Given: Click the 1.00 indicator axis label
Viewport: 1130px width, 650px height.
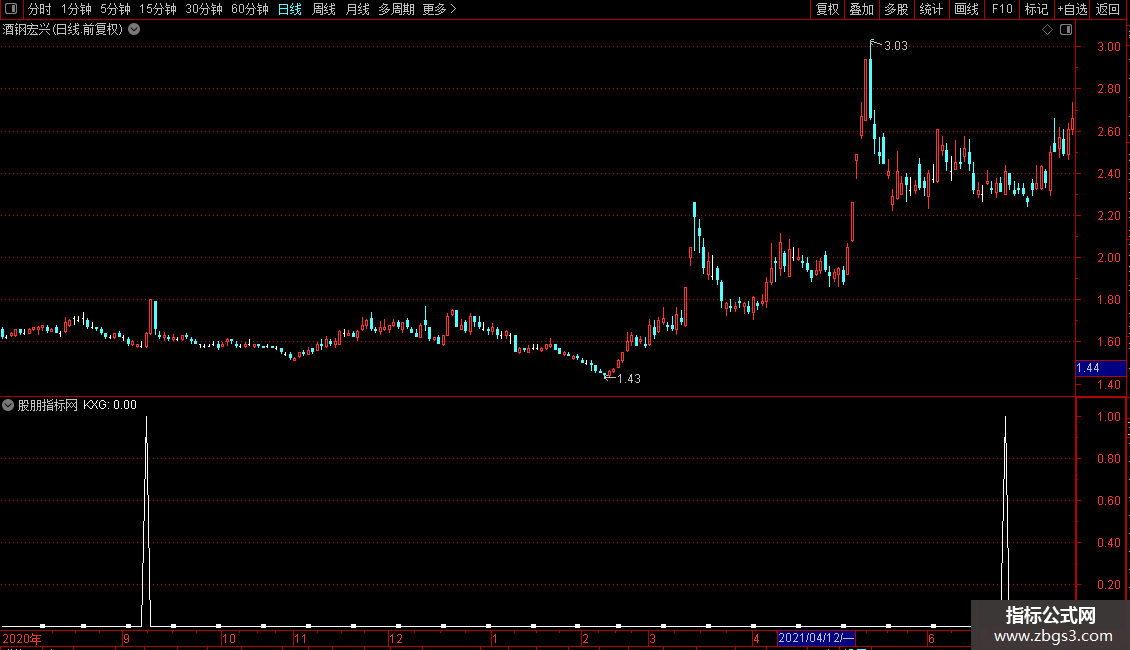Looking at the screenshot, I should click(1108, 417).
